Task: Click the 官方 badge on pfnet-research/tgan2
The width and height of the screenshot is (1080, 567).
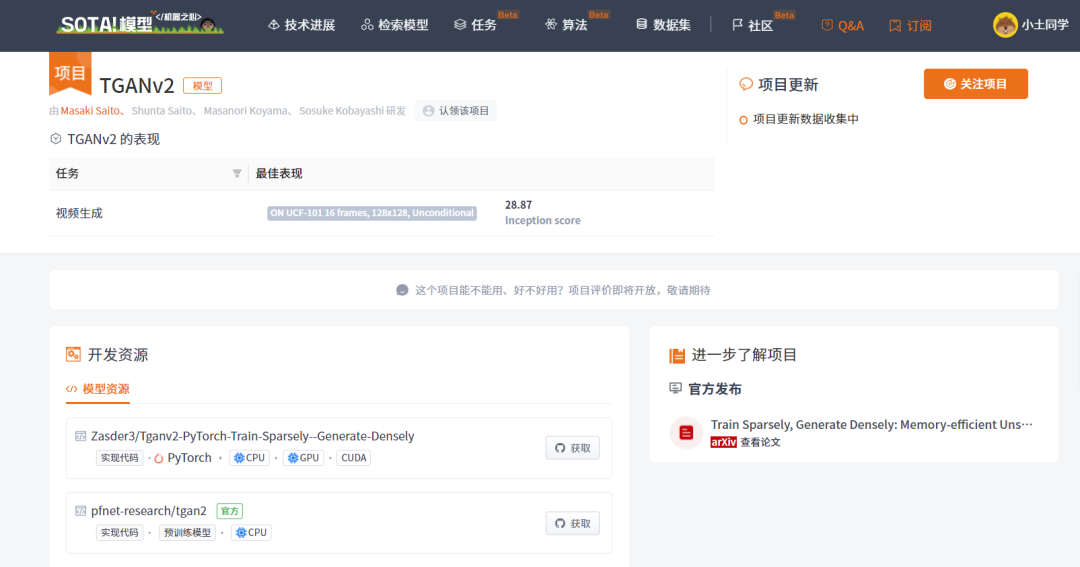Action: (x=229, y=511)
